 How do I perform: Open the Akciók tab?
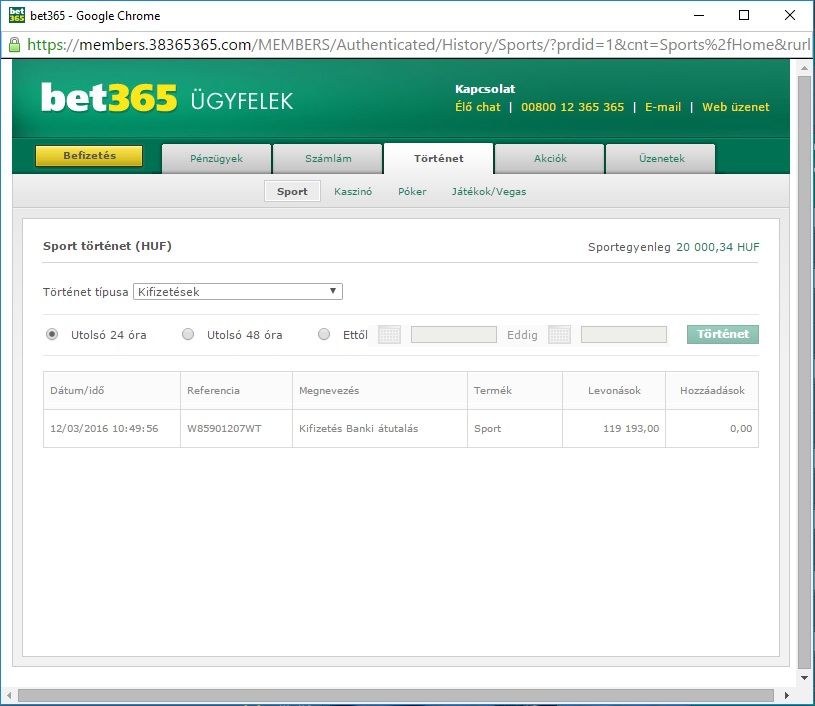[x=550, y=159]
